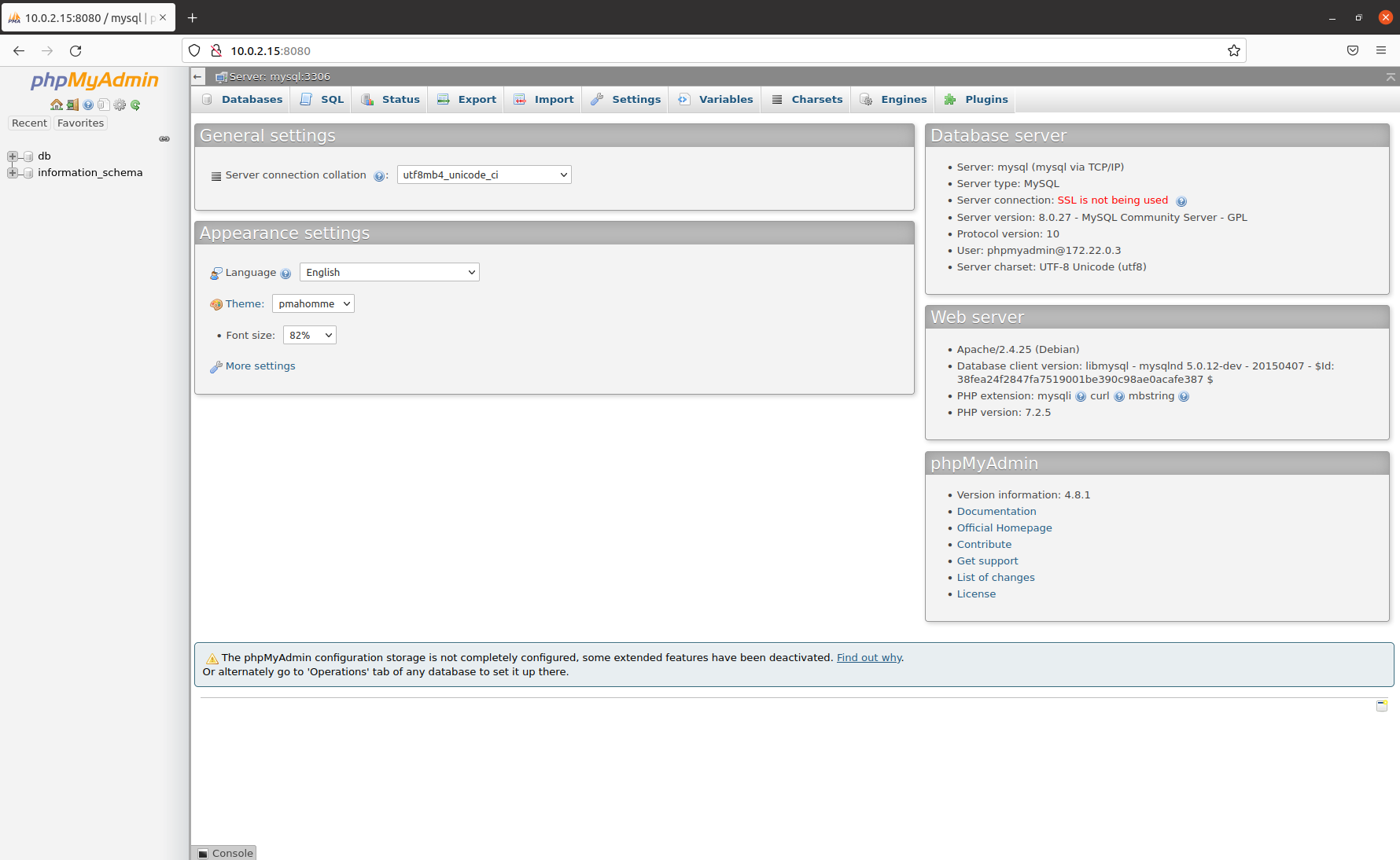The width and height of the screenshot is (1400, 860).
Task: Open the Theme dropdown showing pmahomme
Action: tap(313, 303)
